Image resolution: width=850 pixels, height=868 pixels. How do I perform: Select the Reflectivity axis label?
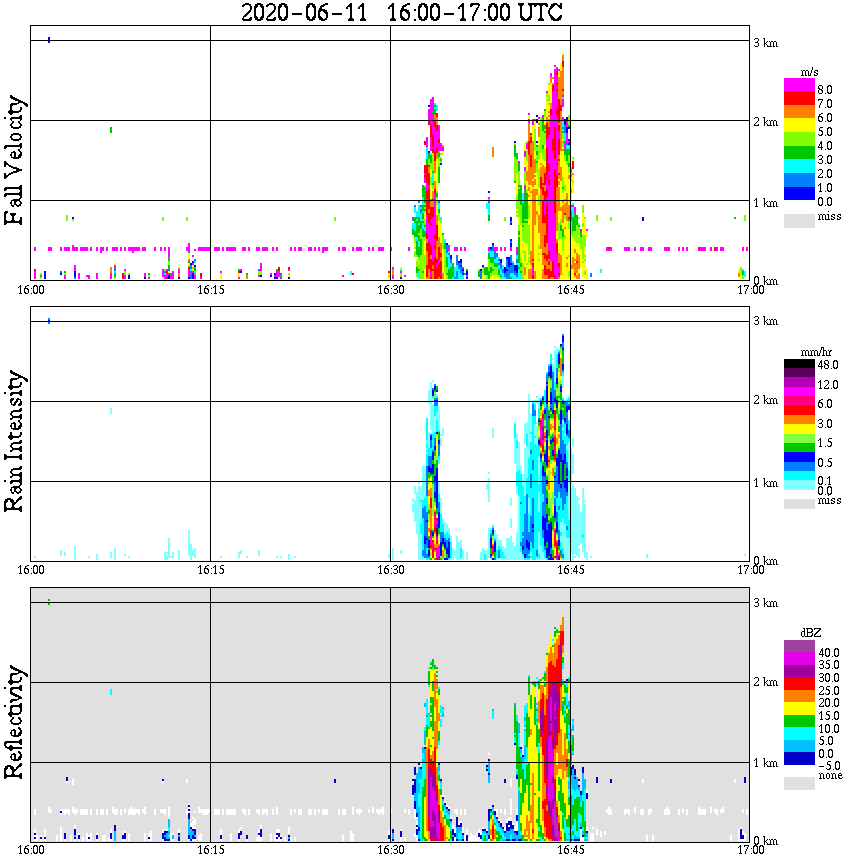coord(14,722)
